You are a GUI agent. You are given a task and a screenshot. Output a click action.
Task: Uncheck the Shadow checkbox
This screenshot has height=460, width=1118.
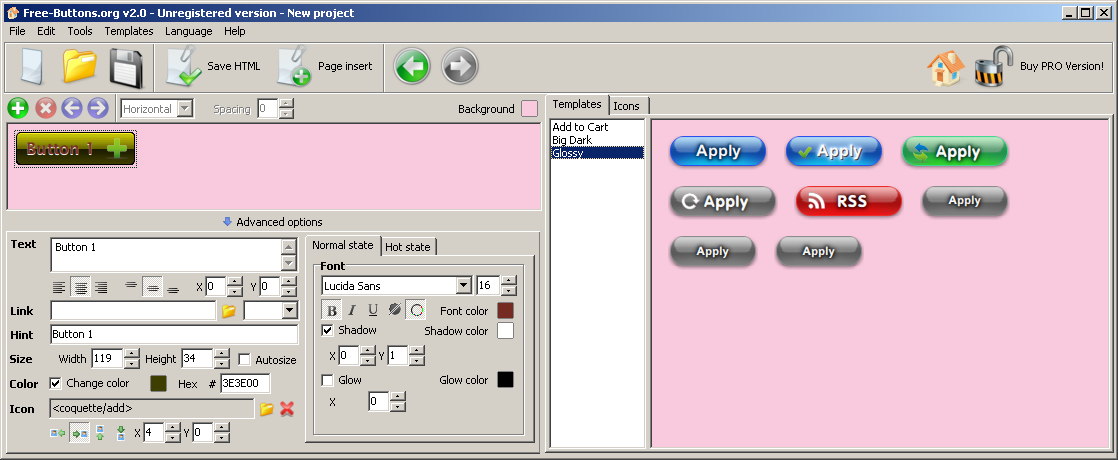click(327, 330)
